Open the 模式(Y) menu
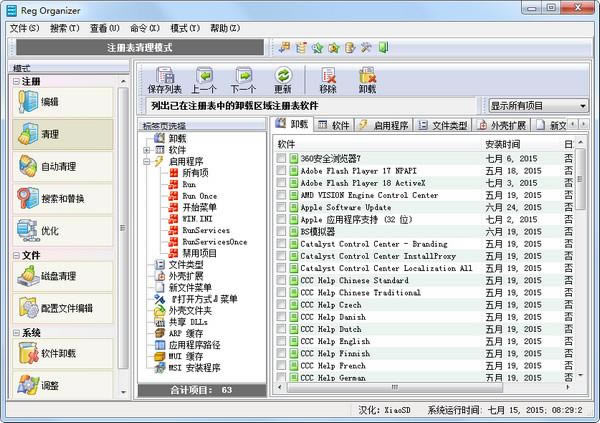600x423 pixels. coord(185,28)
